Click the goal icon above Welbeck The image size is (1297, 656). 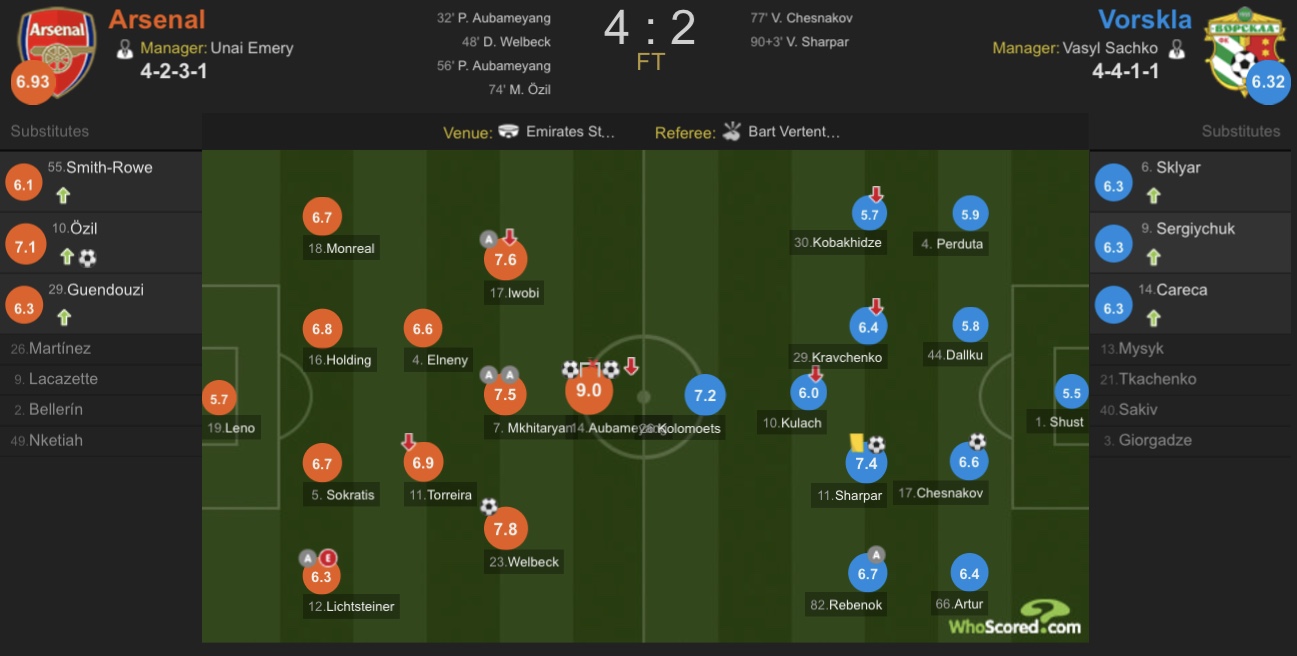point(488,507)
